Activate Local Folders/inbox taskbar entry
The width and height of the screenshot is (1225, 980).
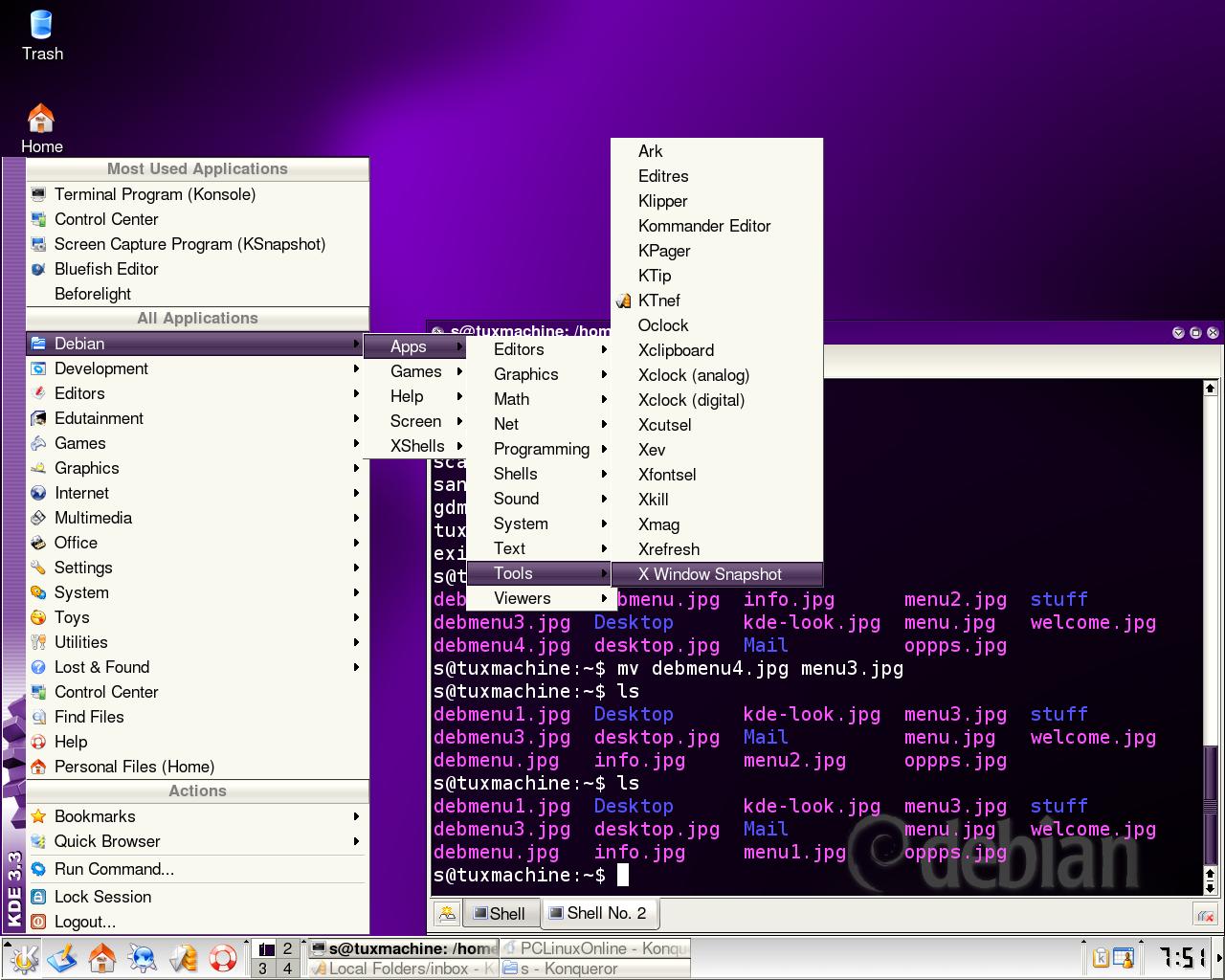tap(403, 969)
